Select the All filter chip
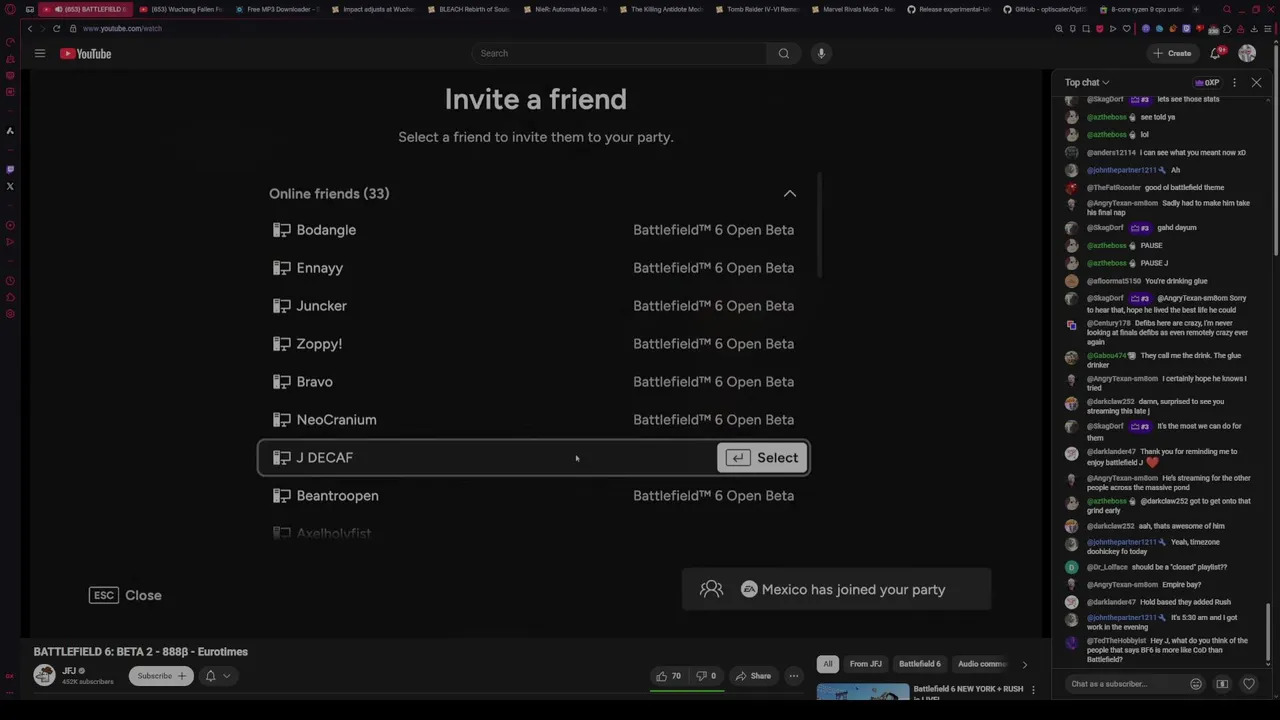Image resolution: width=1280 pixels, height=720 pixels. tap(827, 664)
